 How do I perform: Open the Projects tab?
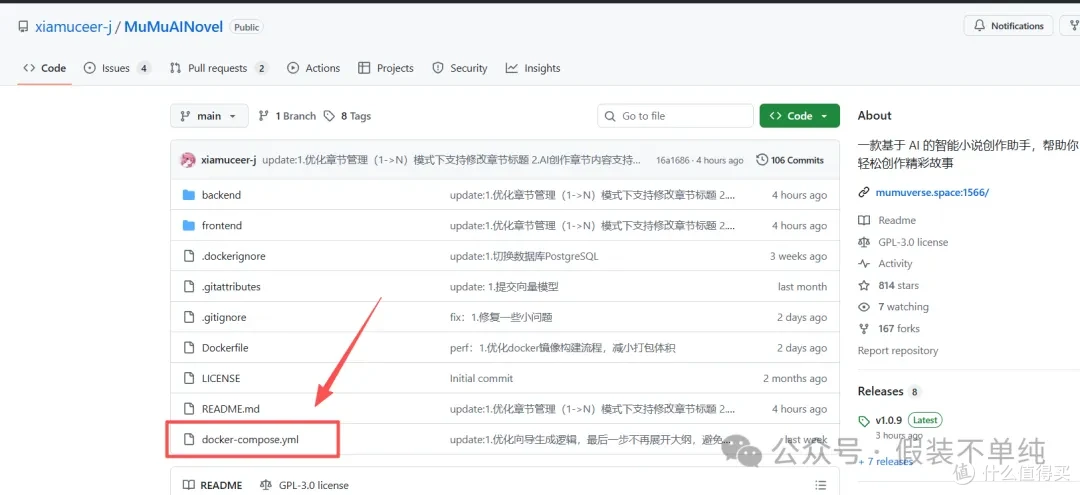coord(386,68)
